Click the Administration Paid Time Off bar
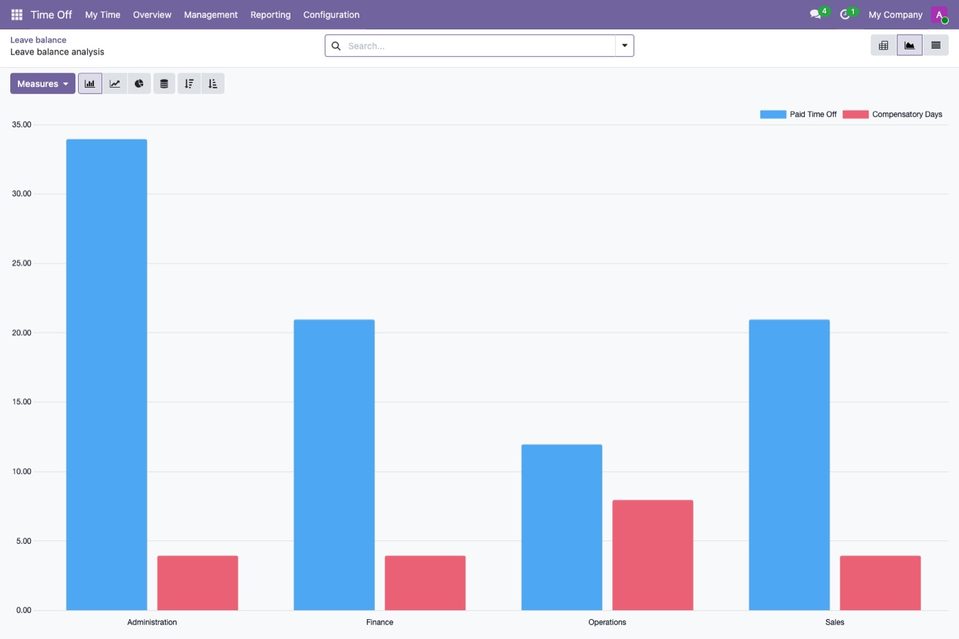This screenshot has height=639, width=959. [106, 375]
